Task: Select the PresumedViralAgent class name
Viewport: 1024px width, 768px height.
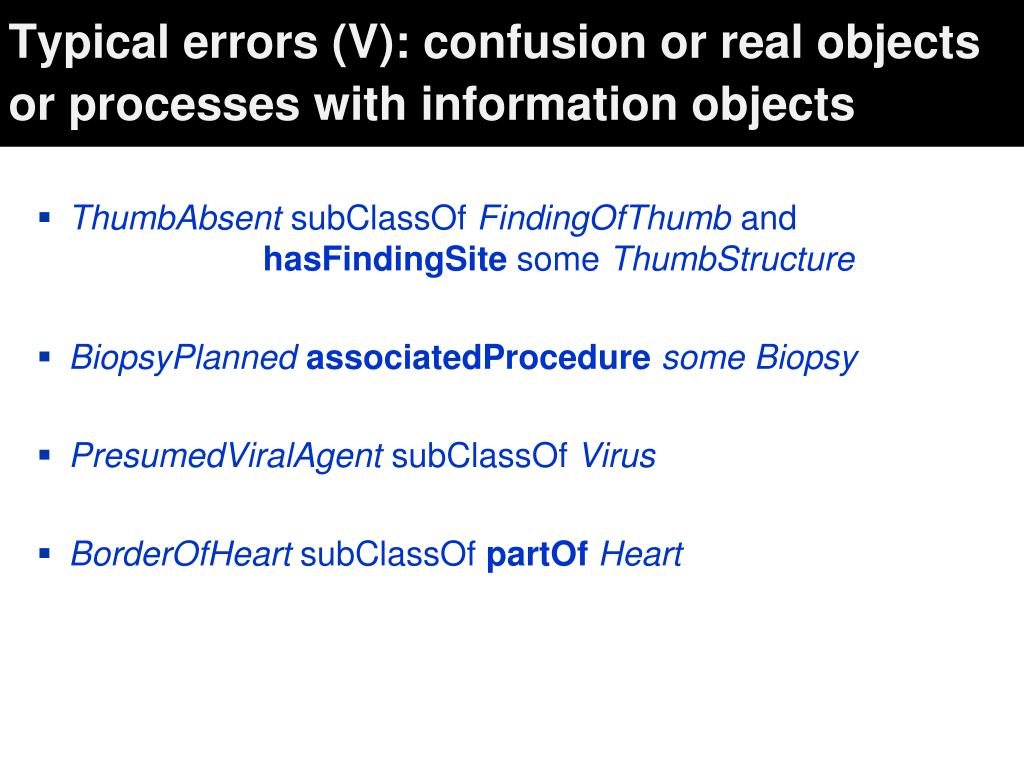Action: [x=227, y=456]
